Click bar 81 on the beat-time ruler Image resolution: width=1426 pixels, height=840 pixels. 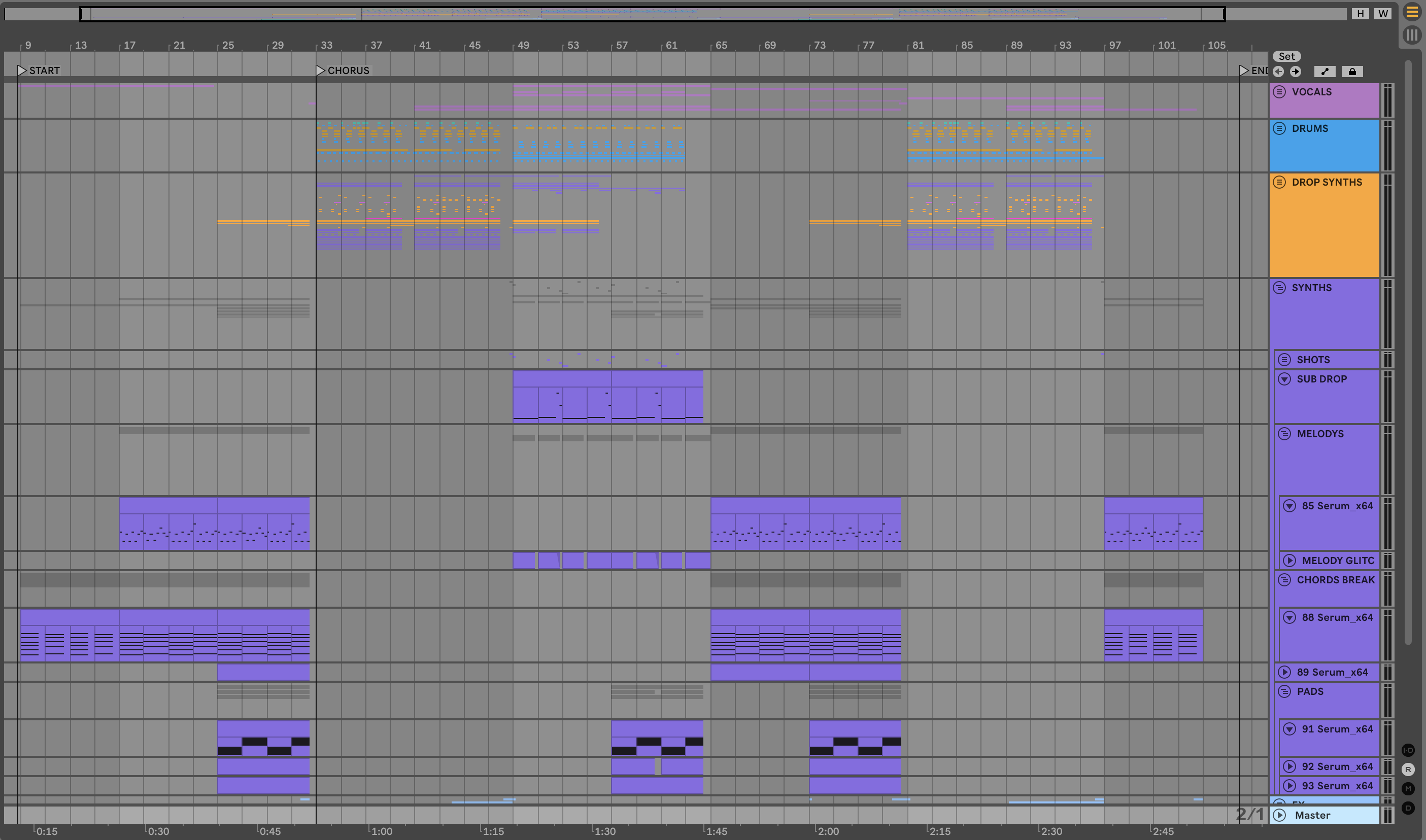coord(918,45)
